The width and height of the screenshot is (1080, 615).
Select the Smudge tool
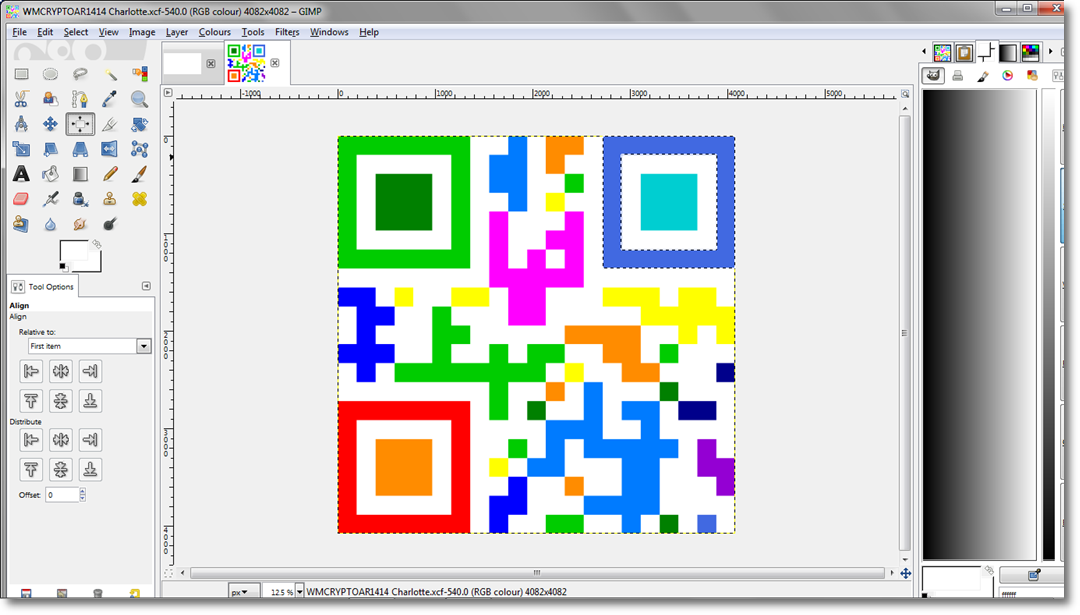coord(80,224)
